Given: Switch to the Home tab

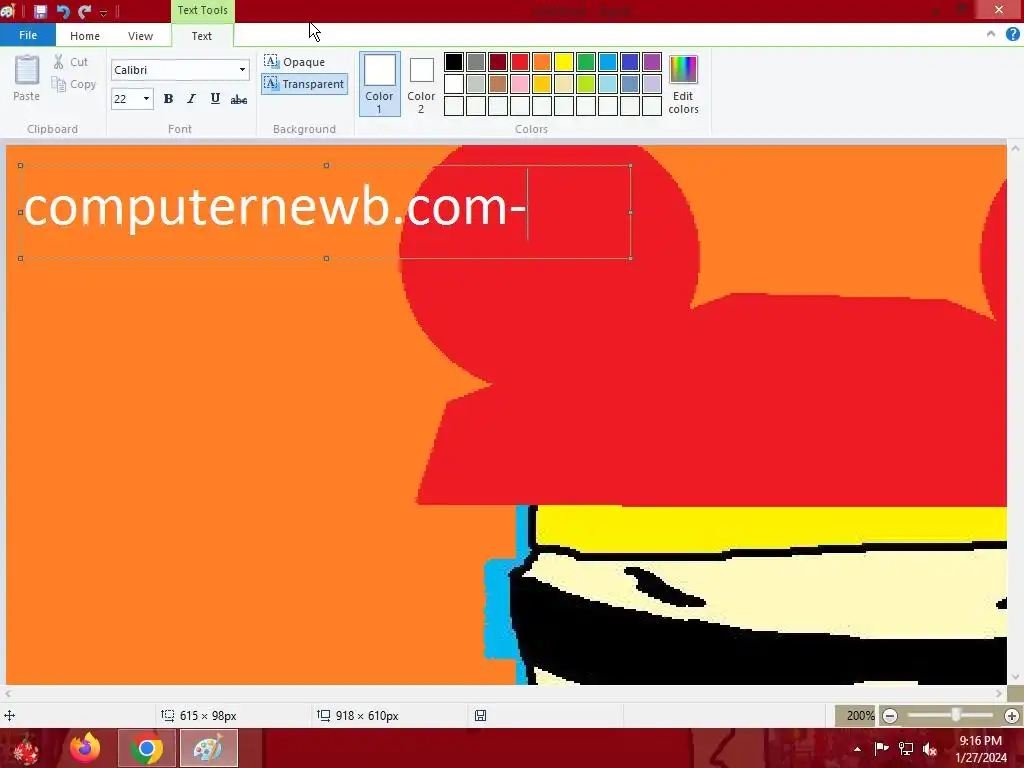Looking at the screenshot, I should tap(85, 36).
